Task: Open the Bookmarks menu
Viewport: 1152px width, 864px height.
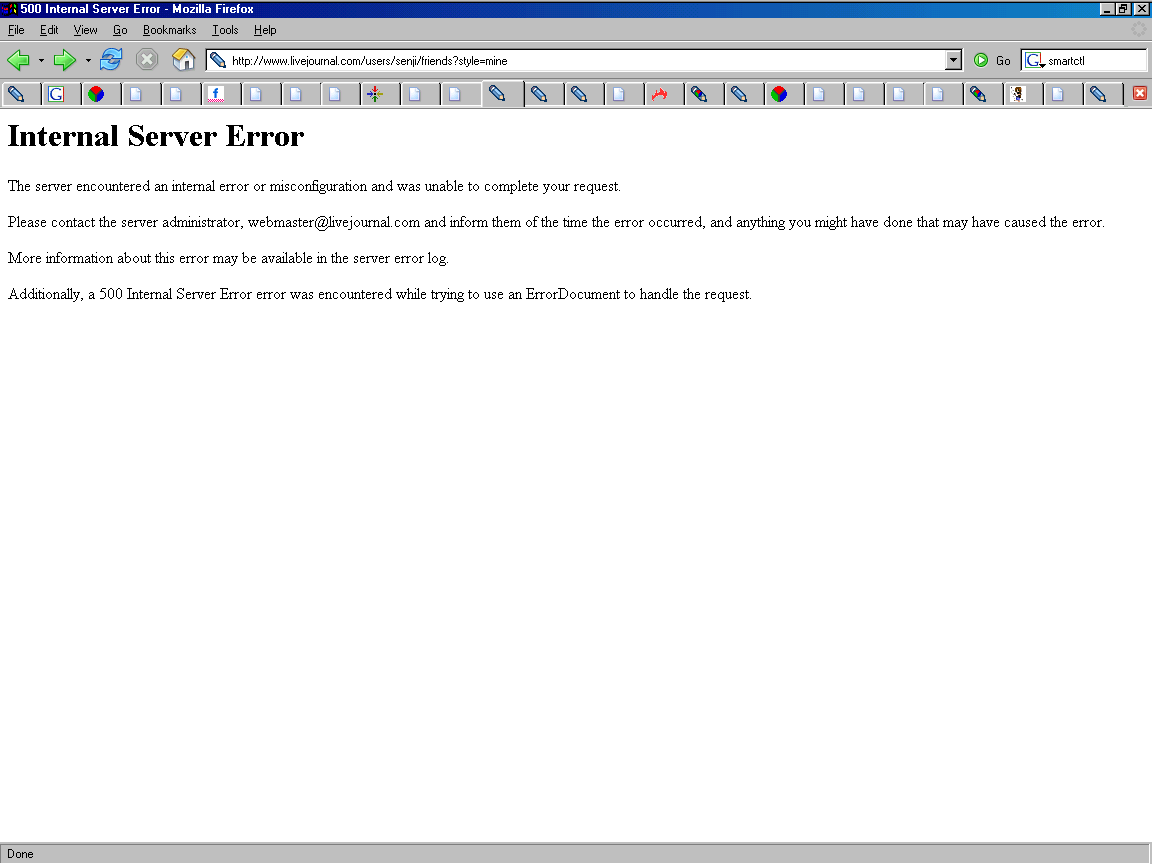Action: tap(169, 30)
